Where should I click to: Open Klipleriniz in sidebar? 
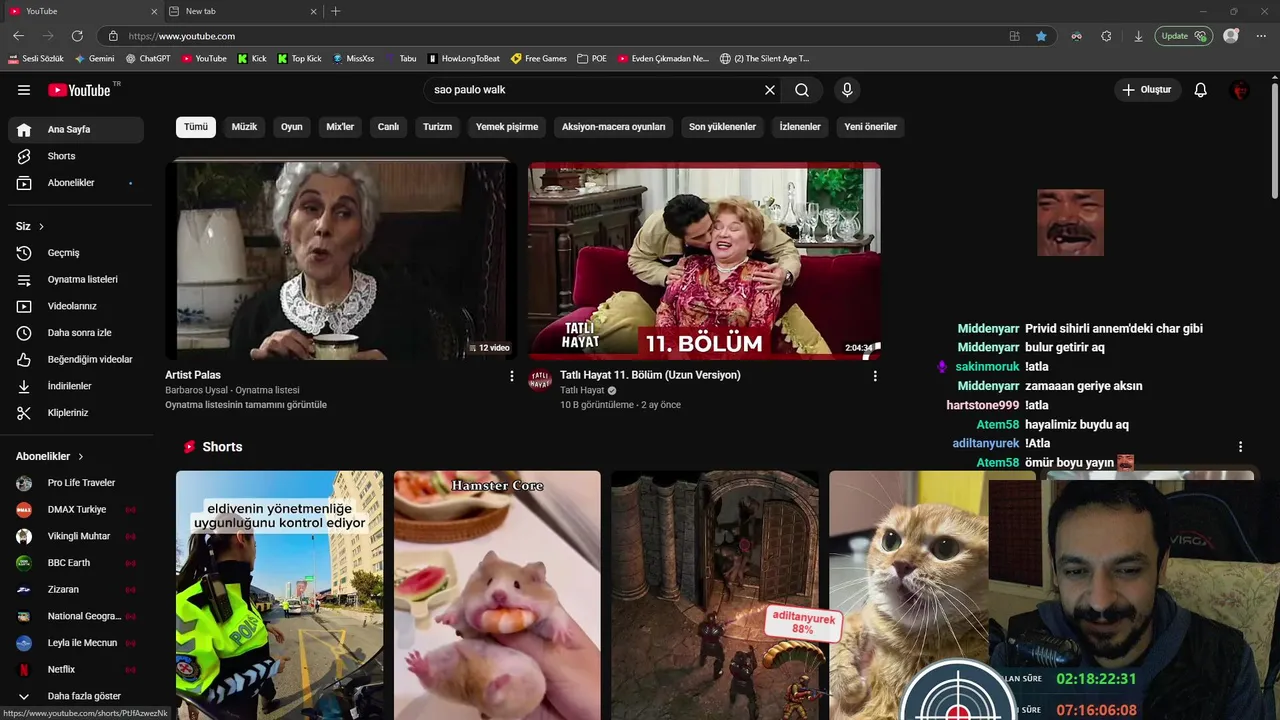[x=76, y=413]
